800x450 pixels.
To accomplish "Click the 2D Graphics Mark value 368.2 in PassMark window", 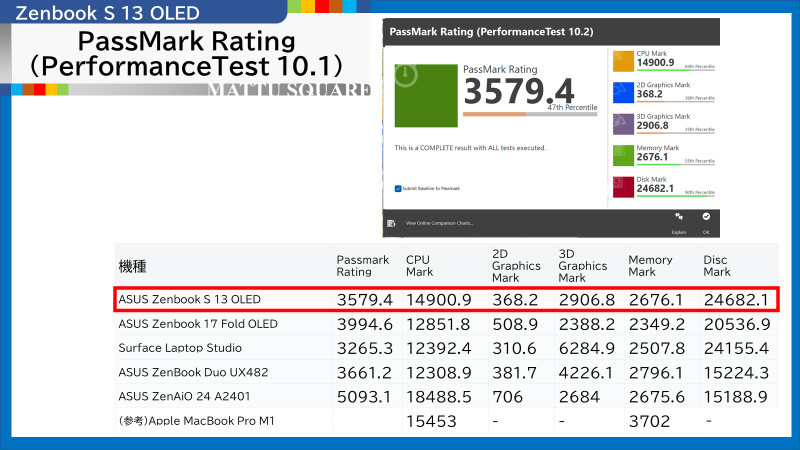I will point(649,94).
